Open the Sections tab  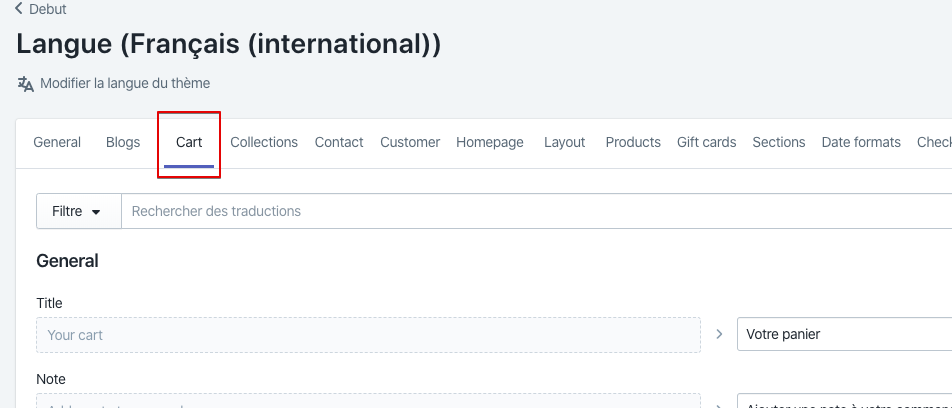(x=779, y=142)
